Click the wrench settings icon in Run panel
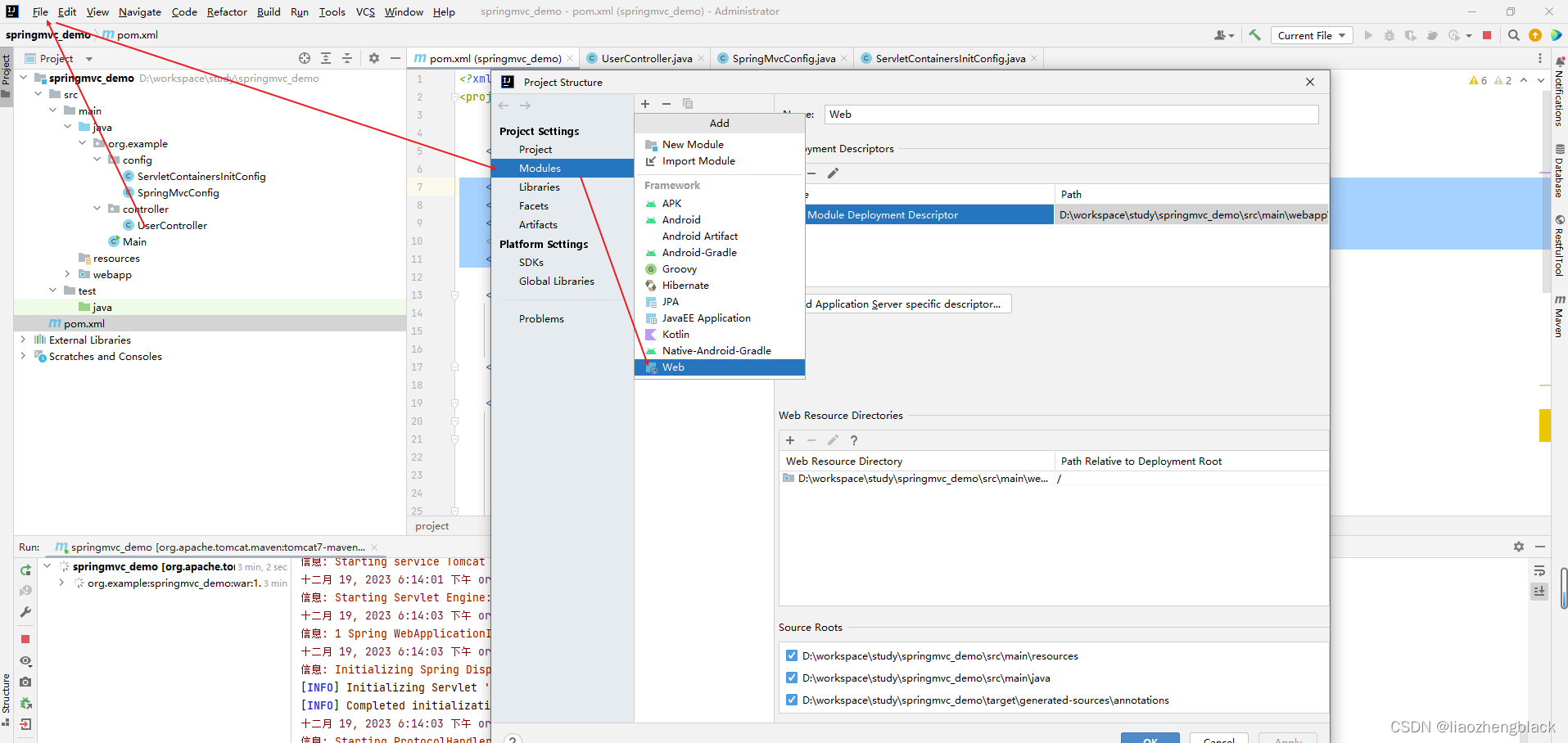 point(25,612)
